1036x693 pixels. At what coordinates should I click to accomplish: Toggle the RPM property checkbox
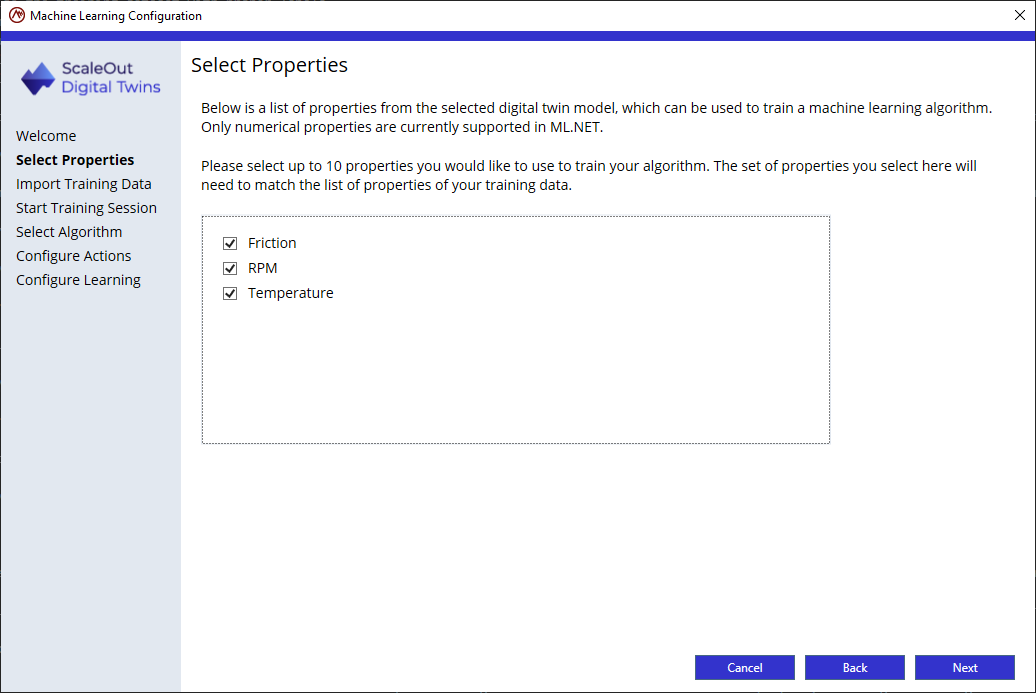point(230,268)
